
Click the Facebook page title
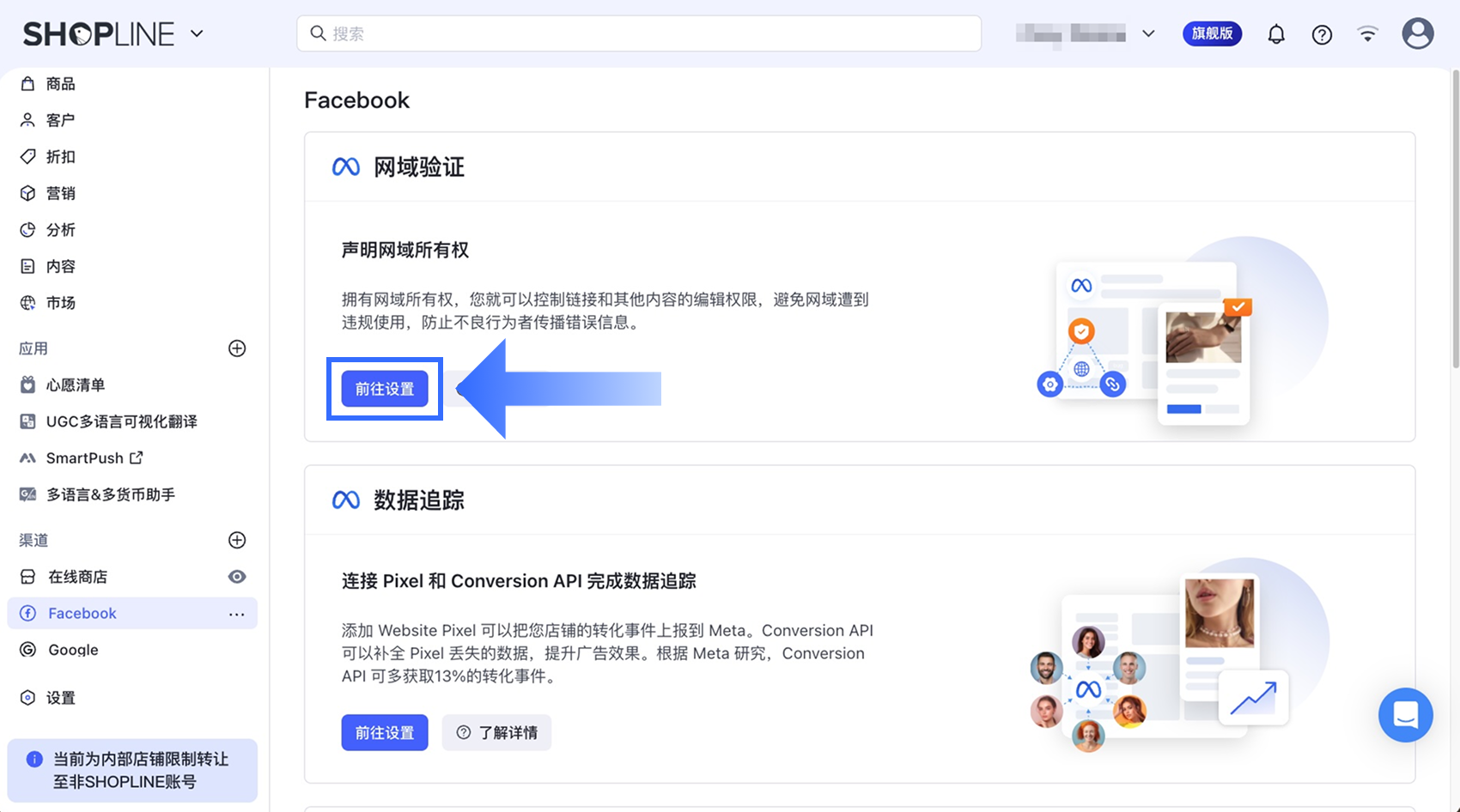point(357,100)
